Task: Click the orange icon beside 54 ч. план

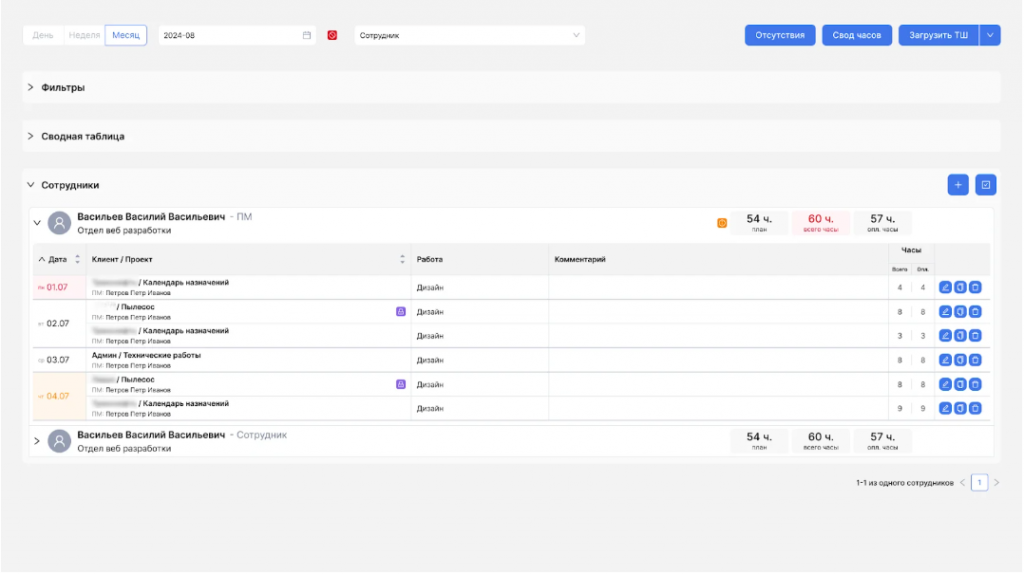Action: [x=722, y=223]
